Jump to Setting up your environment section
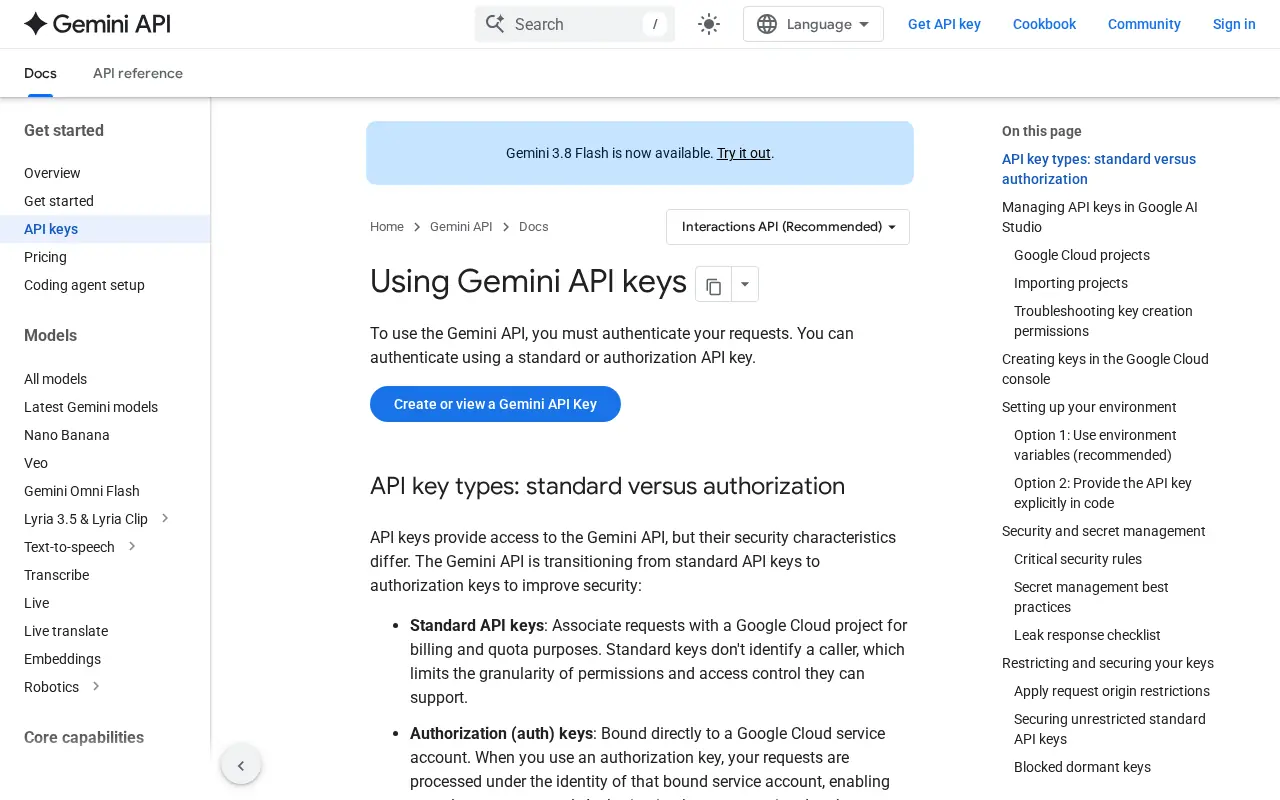This screenshot has height=800, width=1280. click(x=1089, y=407)
